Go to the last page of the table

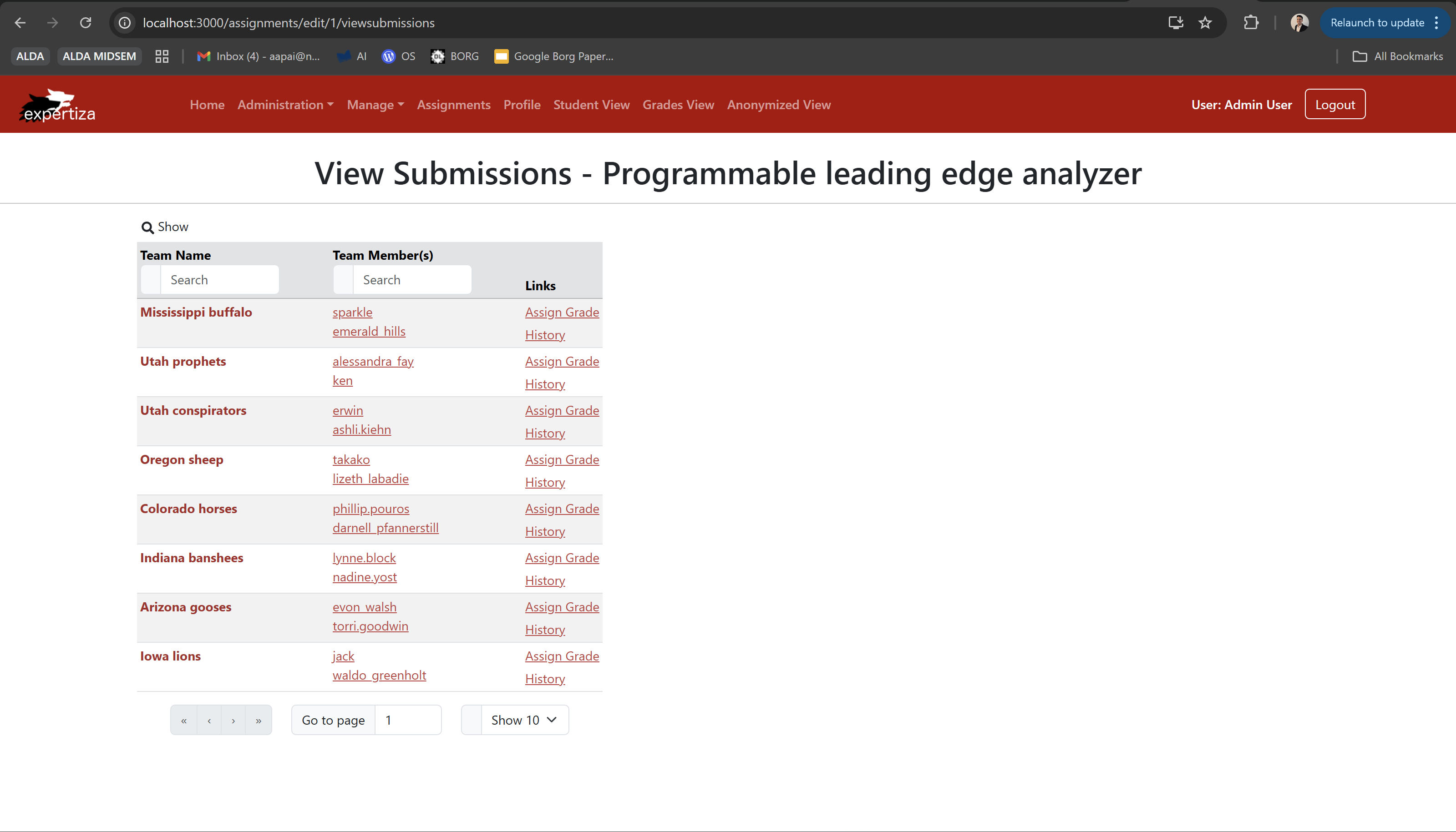click(x=259, y=721)
